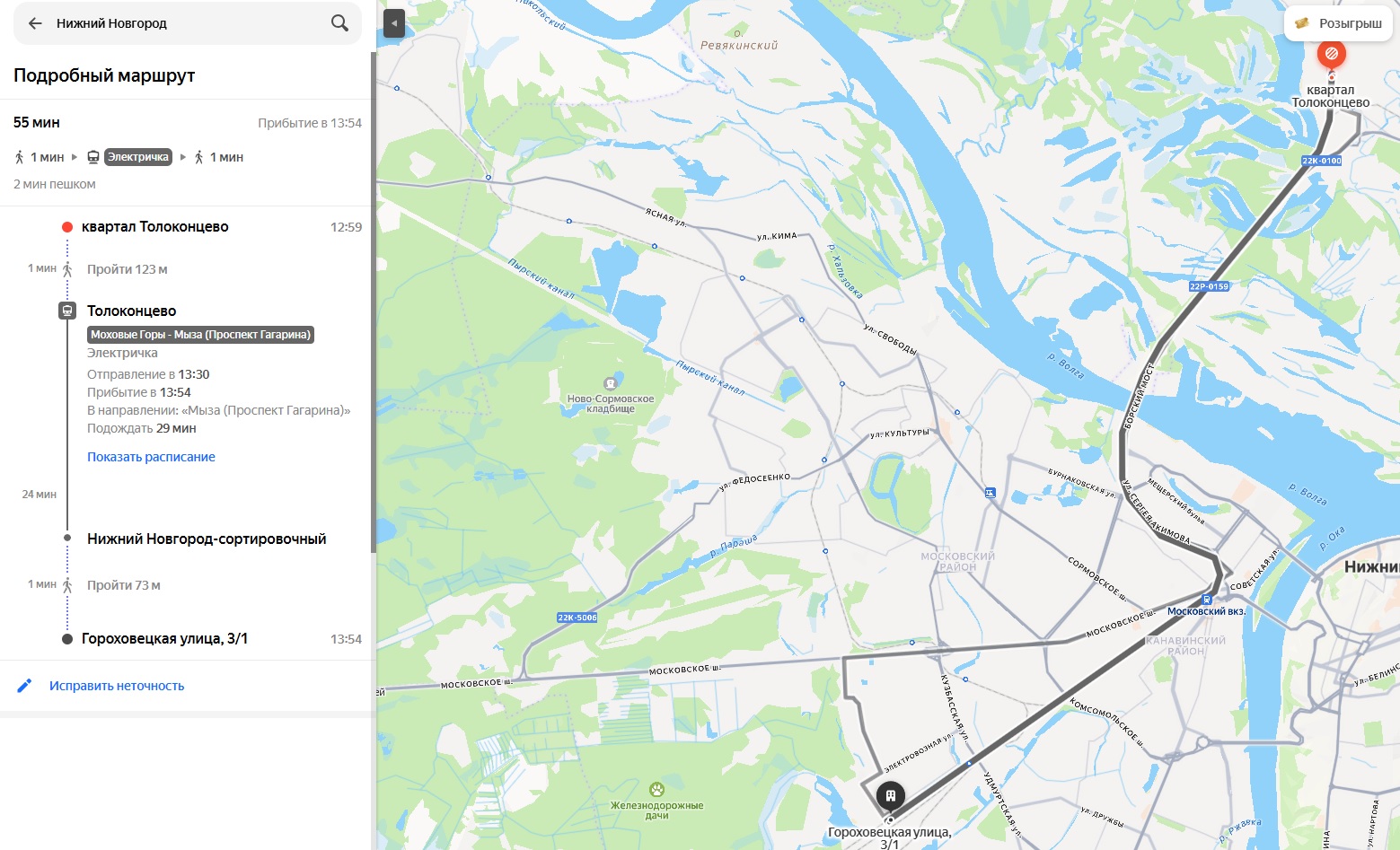The width and height of the screenshot is (1400, 850).
Task: Click Исправить неточность link
Action: tap(117, 686)
